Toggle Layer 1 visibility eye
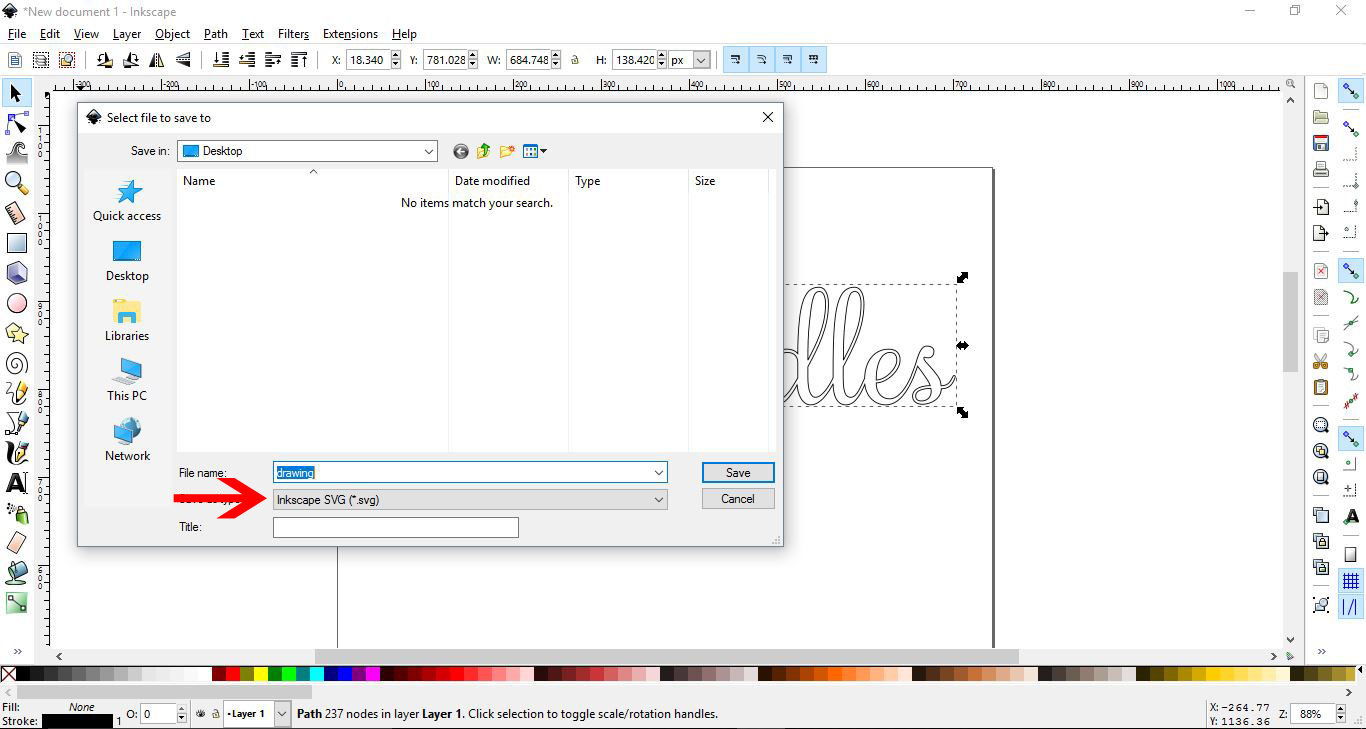Image resolution: width=1366 pixels, height=729 pixels. [201, 714]
